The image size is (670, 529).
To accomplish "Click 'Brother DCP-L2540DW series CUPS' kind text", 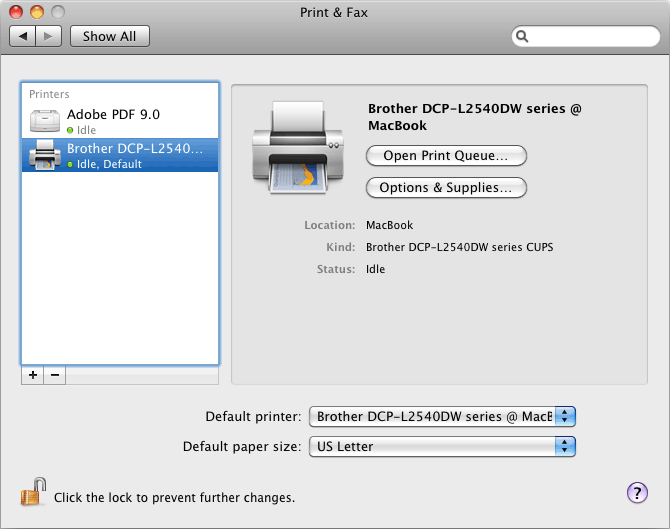I will click(x=459, y=247).
